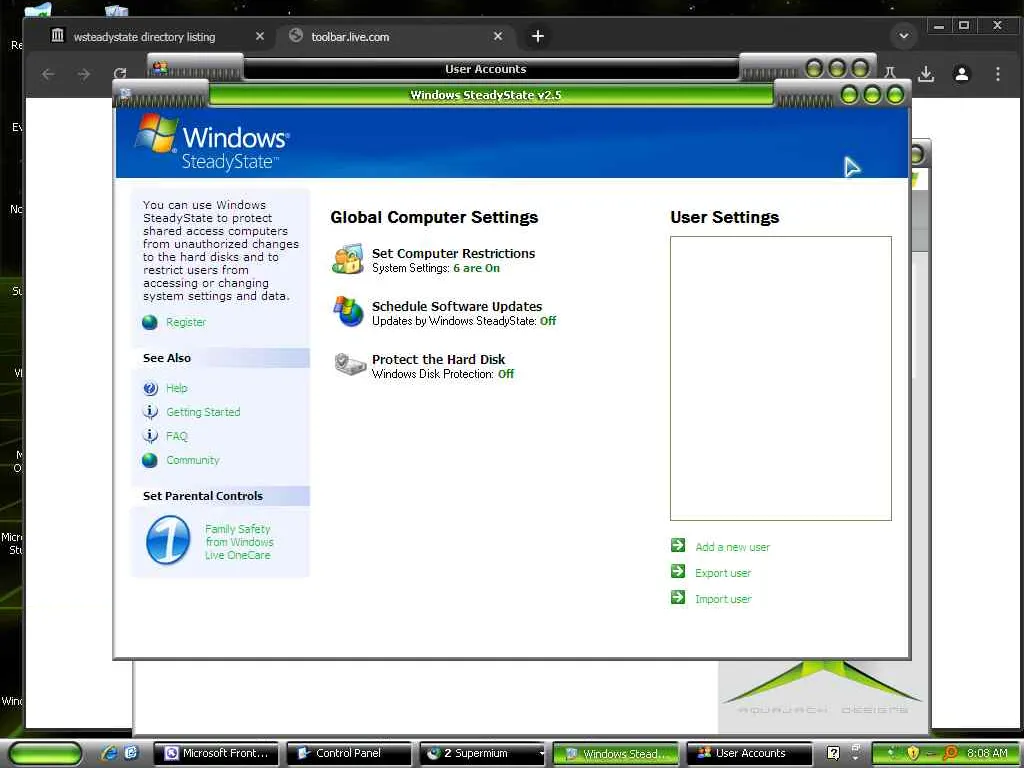Viewport: 1024px width, 768px height.
Task: Open browser downloads icon
Action: point(925,74)
